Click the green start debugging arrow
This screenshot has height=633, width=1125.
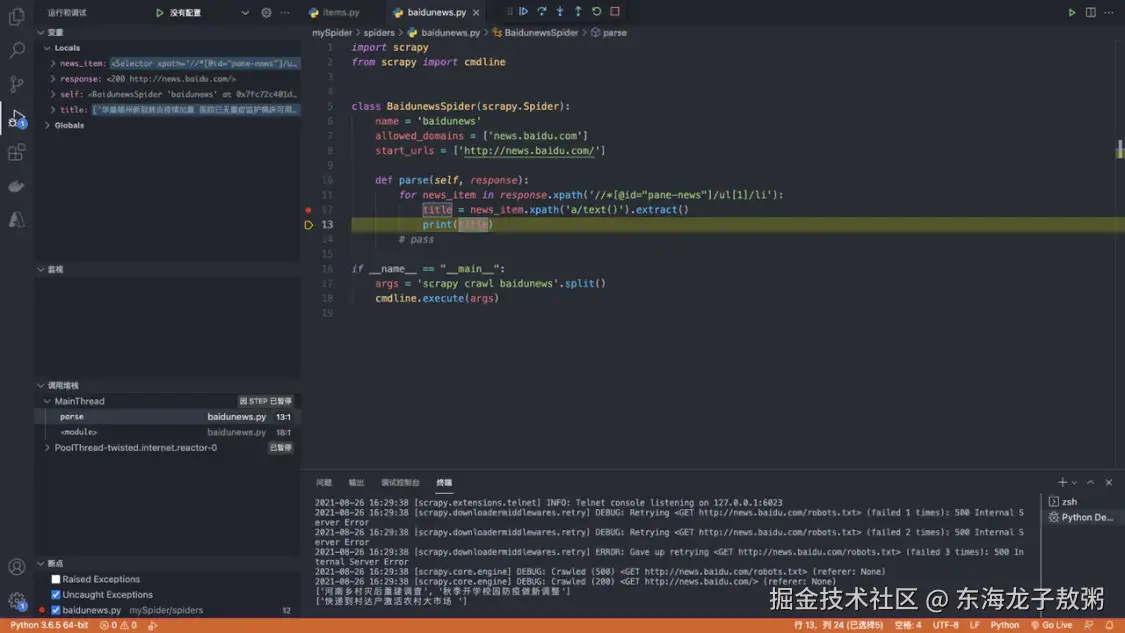coord(159,12)
